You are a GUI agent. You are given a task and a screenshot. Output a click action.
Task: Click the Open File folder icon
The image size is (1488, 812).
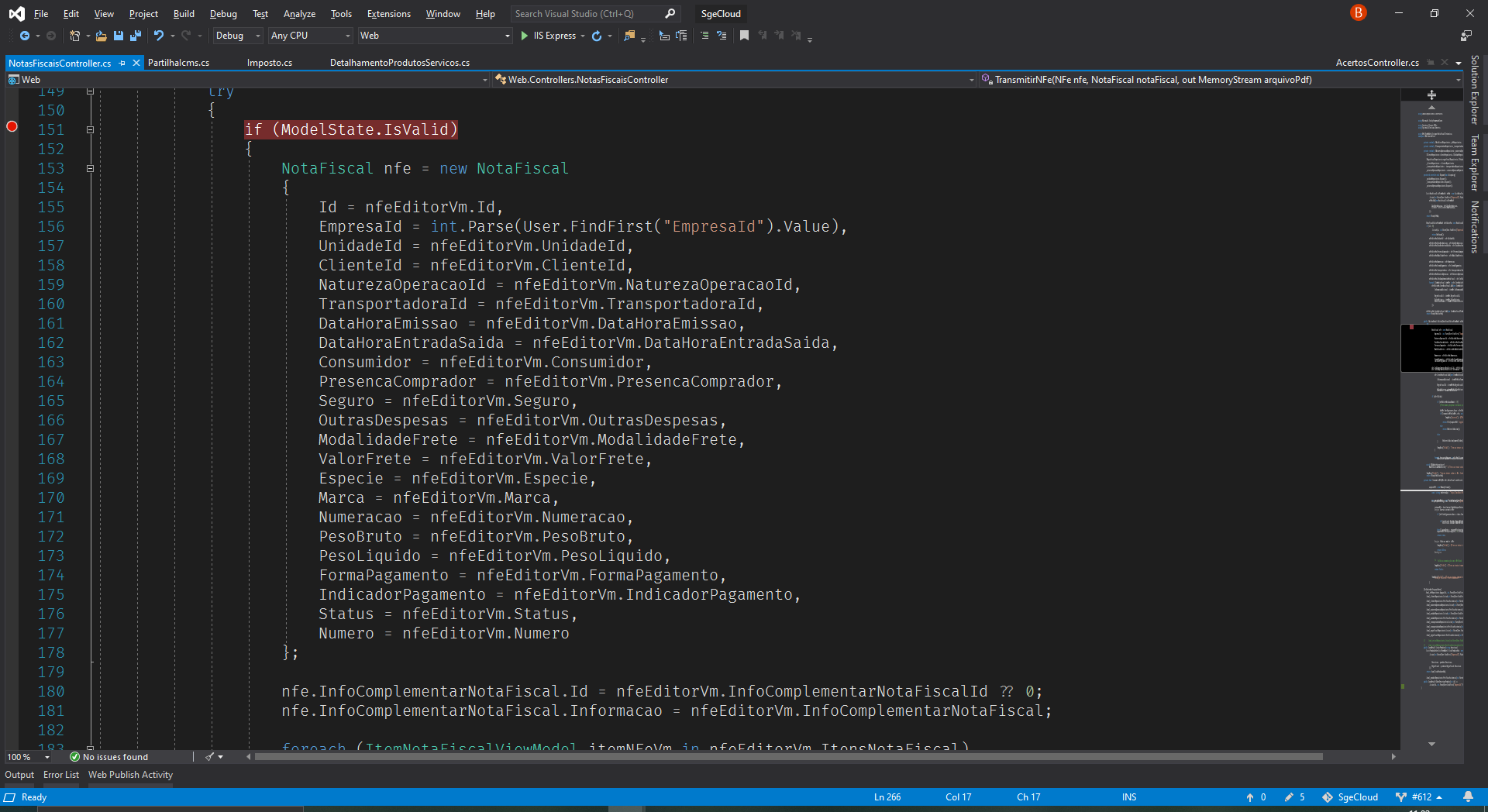coord(101,36)
